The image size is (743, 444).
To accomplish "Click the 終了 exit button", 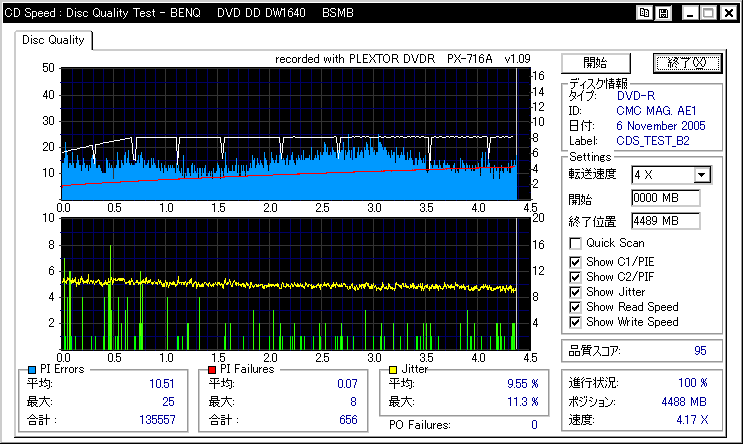I will (687, 63).
